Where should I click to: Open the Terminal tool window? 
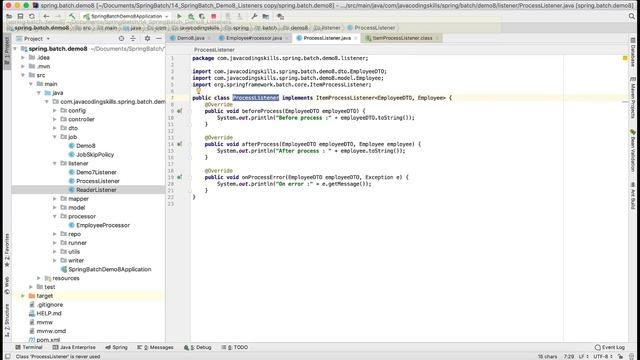coord(29,347)
